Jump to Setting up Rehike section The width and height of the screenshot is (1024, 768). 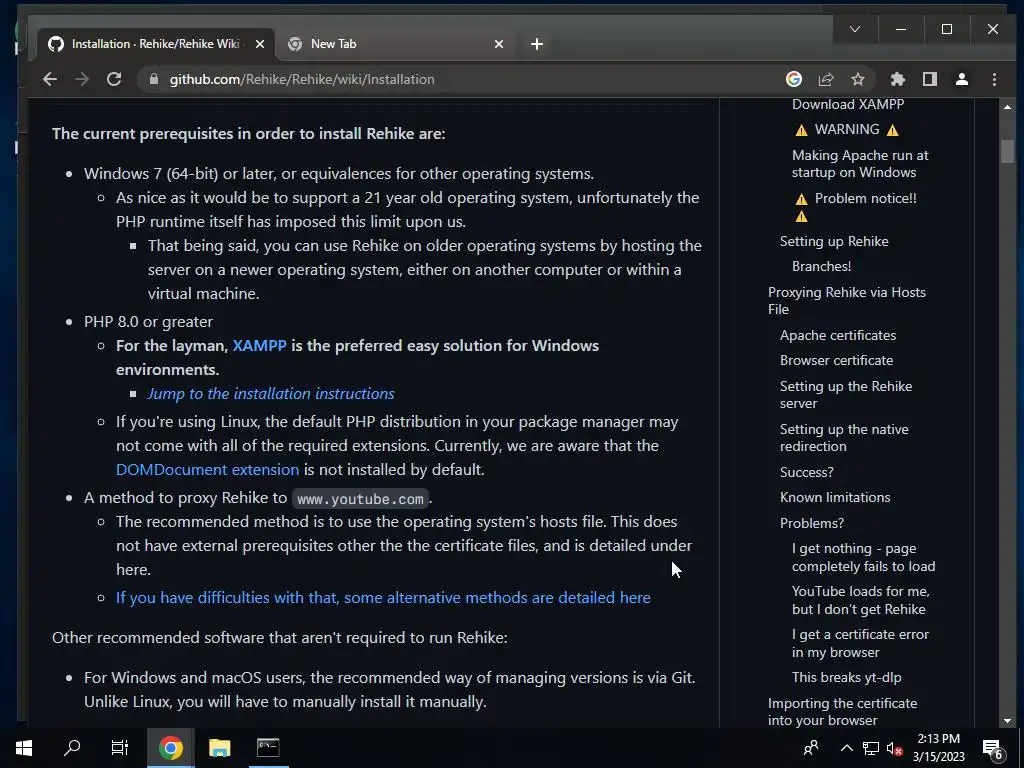pyautogui.click(x=834, y=242)
